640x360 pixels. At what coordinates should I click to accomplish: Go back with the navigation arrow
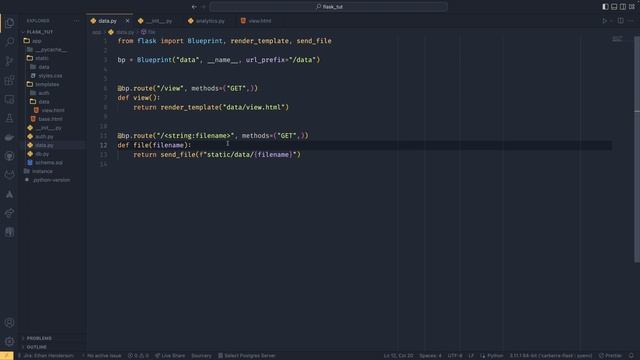point(194,7)
